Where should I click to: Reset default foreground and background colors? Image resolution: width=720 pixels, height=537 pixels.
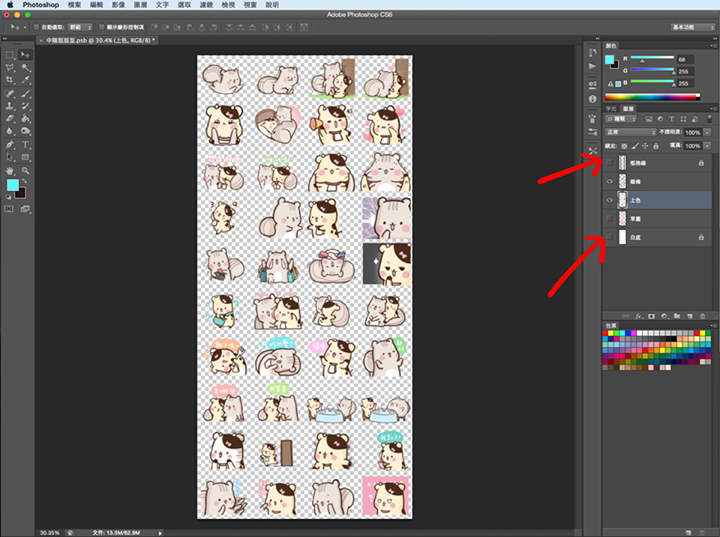tap(8, 197)
